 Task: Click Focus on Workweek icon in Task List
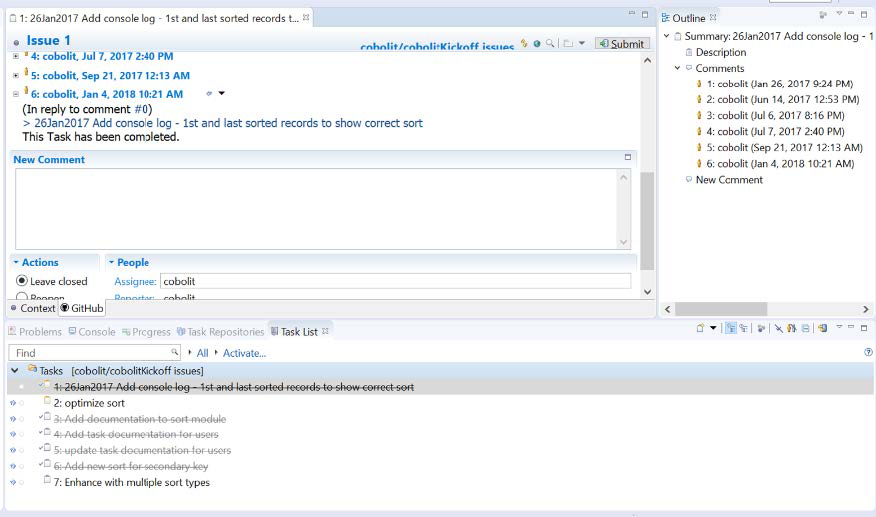(x=761, y=328)
